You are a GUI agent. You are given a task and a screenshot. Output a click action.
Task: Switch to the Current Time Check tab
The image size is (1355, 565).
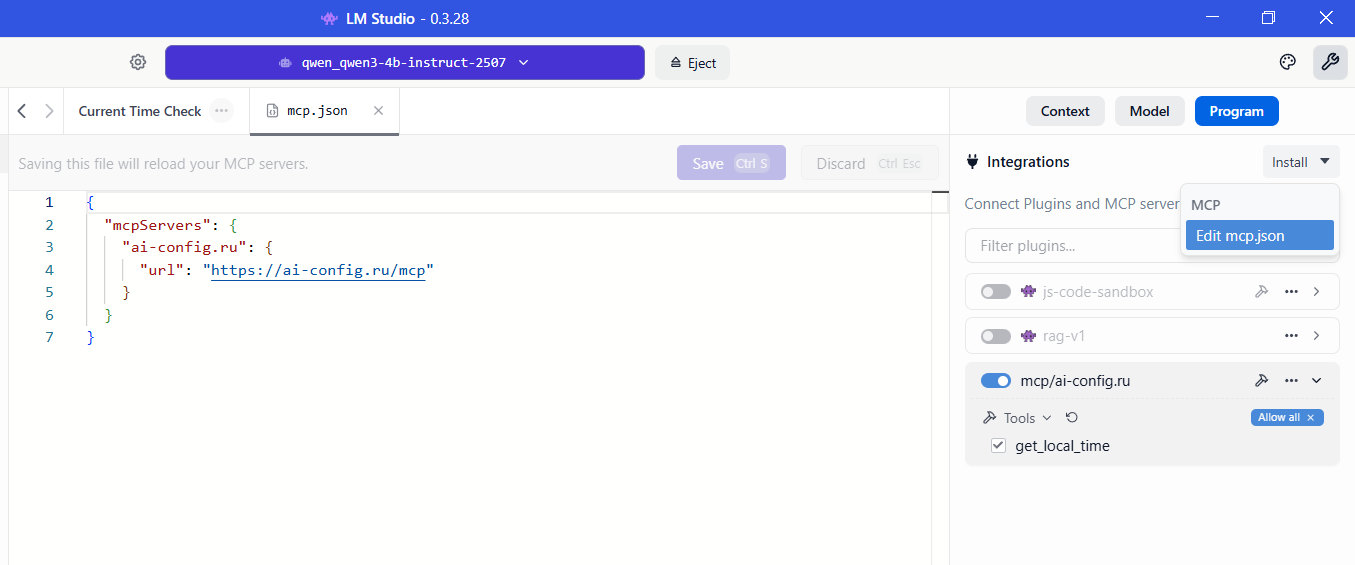pyautogui.click(x=140, y=111)
